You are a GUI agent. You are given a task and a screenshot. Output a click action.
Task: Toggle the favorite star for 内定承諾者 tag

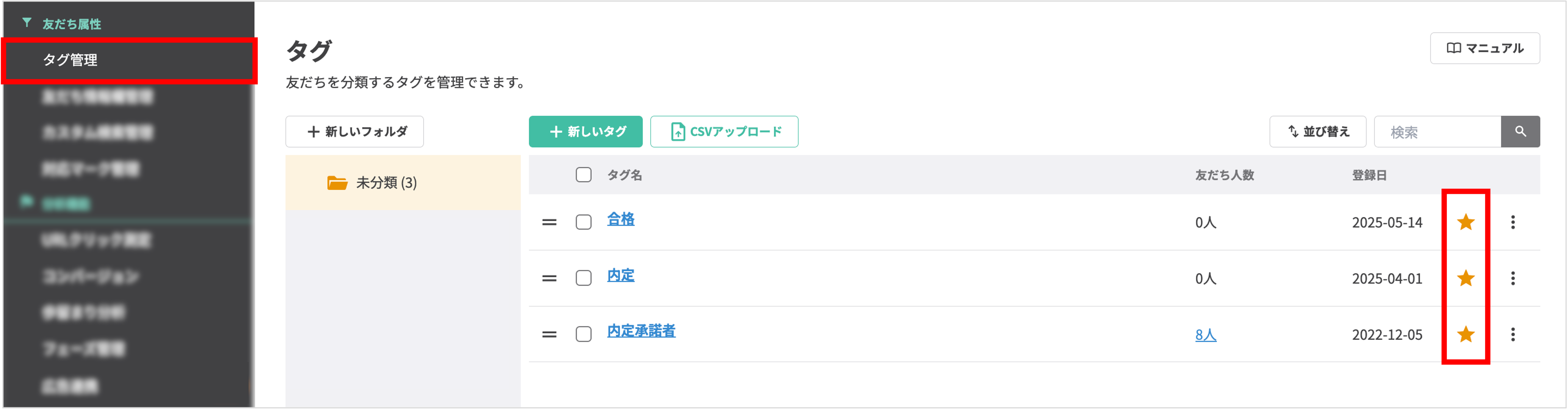[1466, 335]
